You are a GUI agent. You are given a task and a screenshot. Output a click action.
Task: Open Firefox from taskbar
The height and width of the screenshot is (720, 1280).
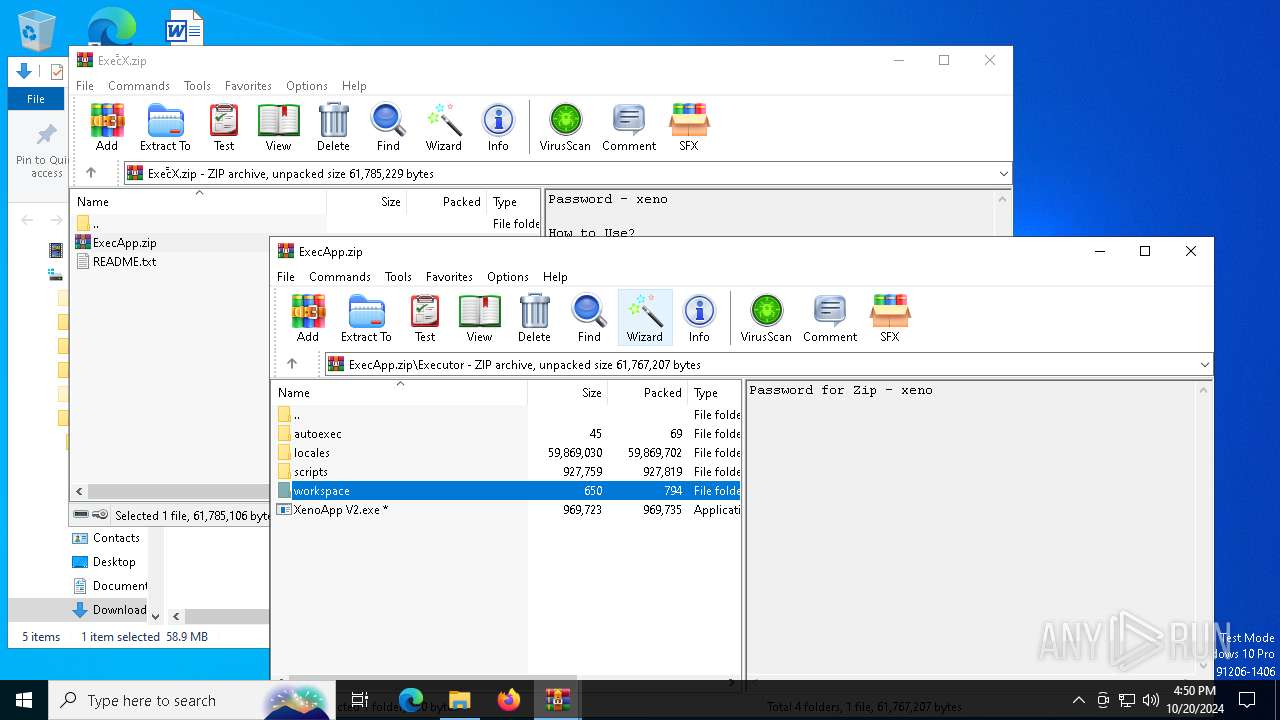(x=509, y=700)
